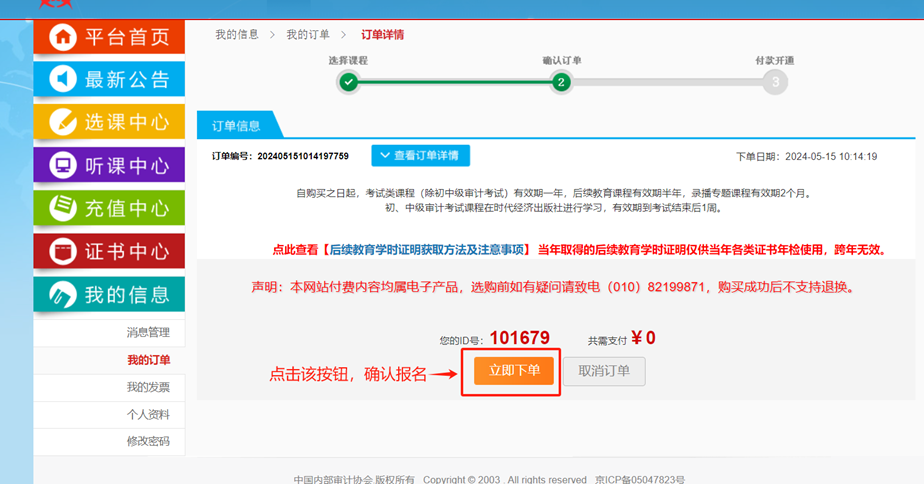This screenshot has height=484, width=924.
Task: Click the step 1 green checkmark circle
Action: tap(348, 82)
